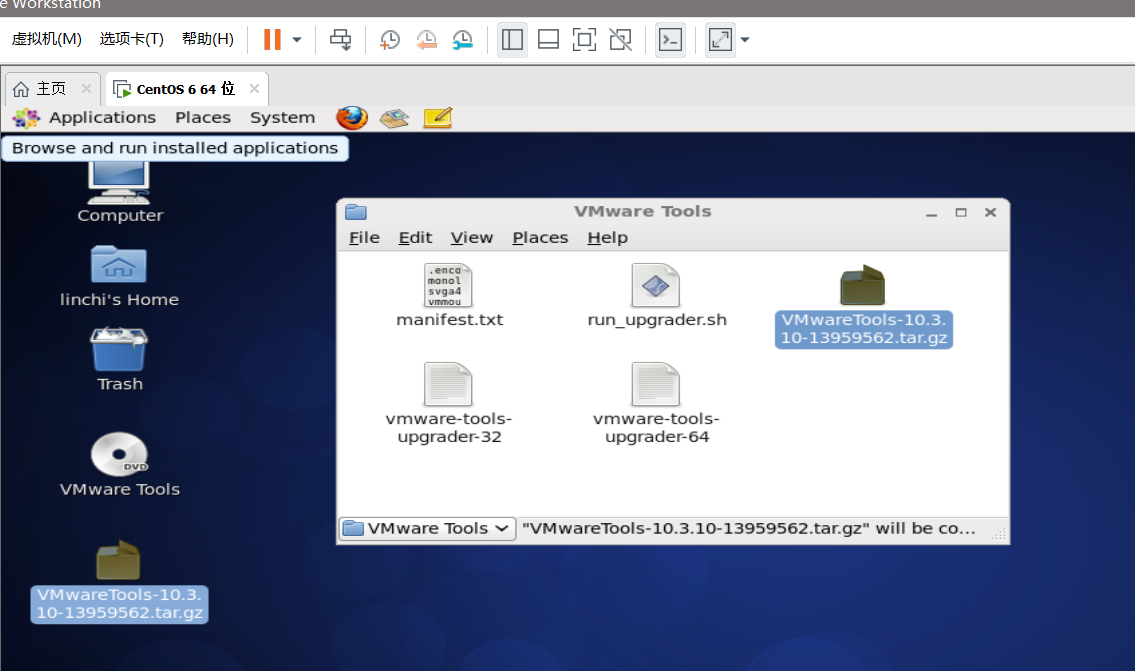The image size is (1135, 671).
Task: Open File menu in VMware Tools window
Action: pos(364,237)
